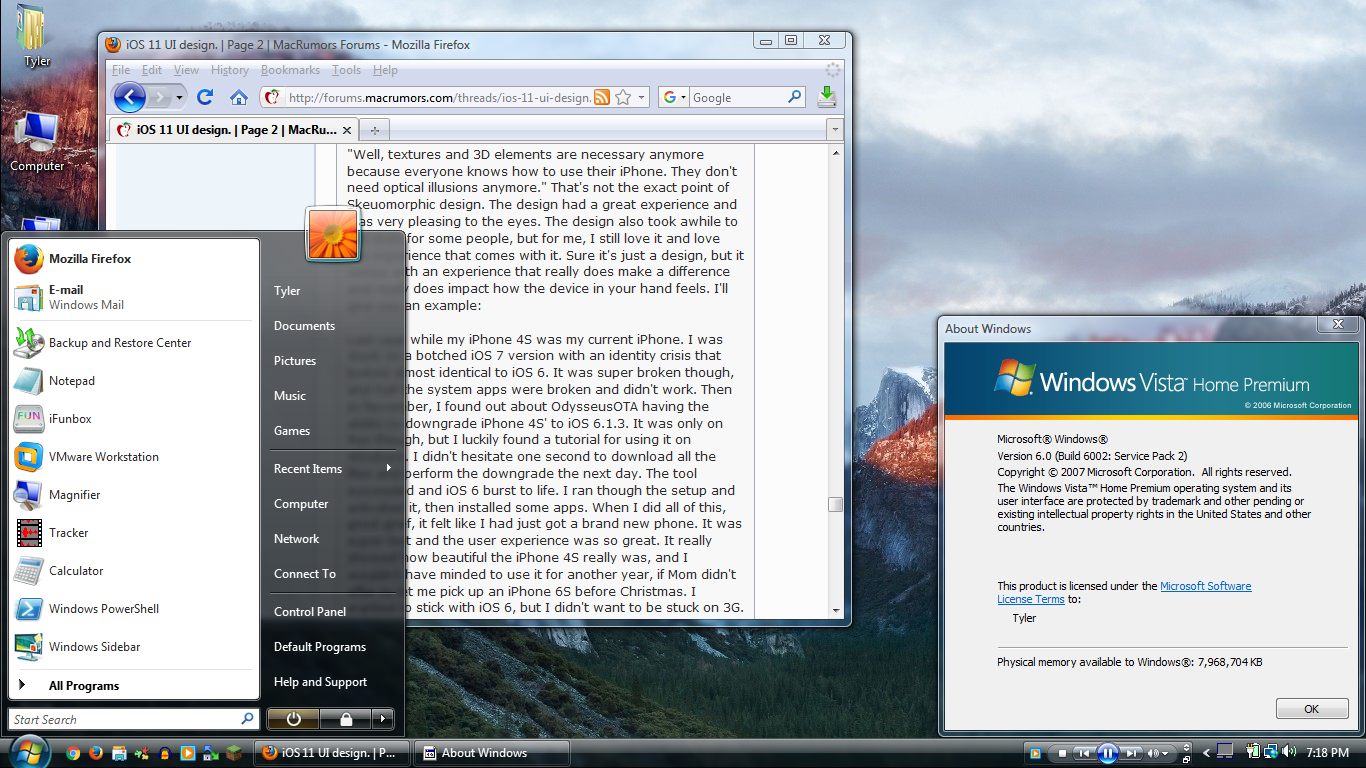This screenshot has height=768, width=1366.
Task: Open the Bookmarks menu in Firefox
Action: [x=290, y=70]
